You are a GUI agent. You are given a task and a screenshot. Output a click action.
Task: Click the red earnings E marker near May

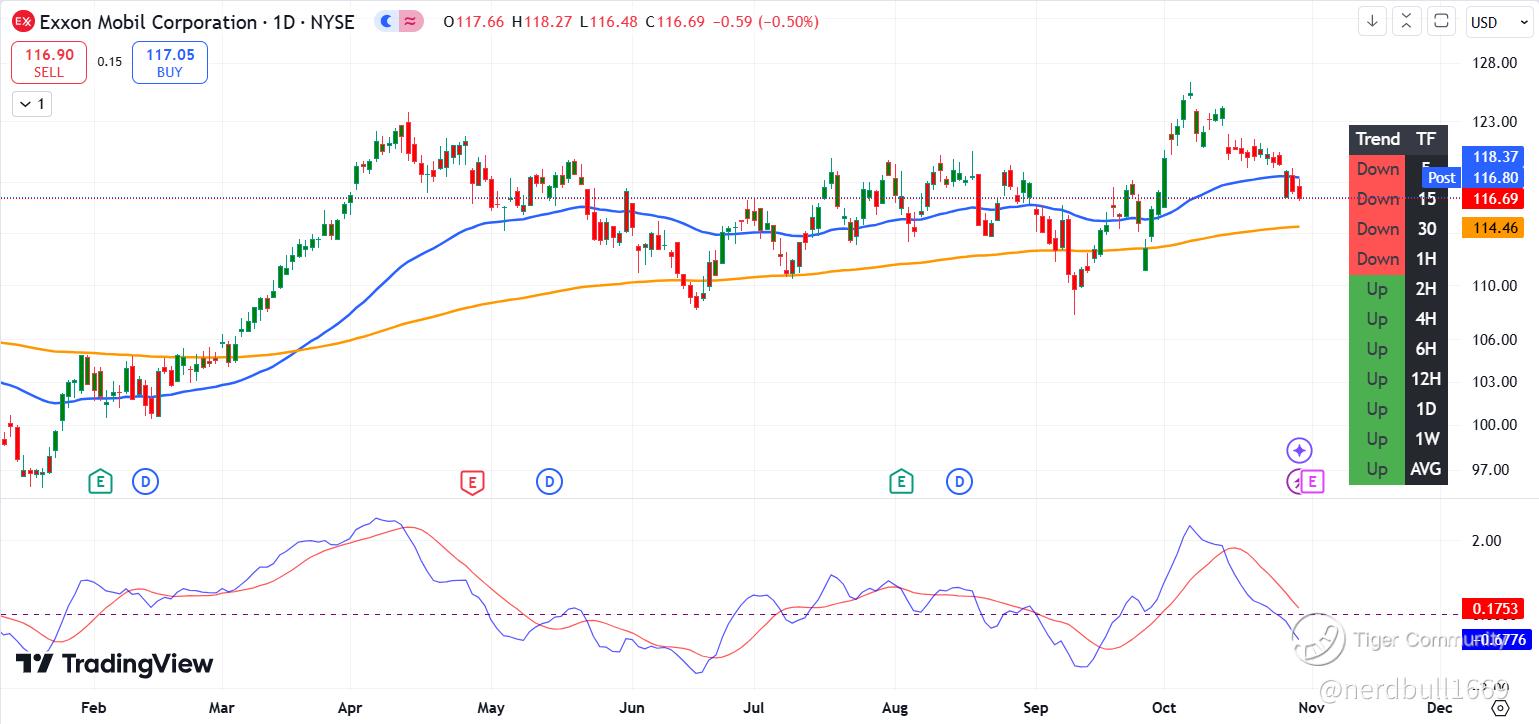[472, 482]
